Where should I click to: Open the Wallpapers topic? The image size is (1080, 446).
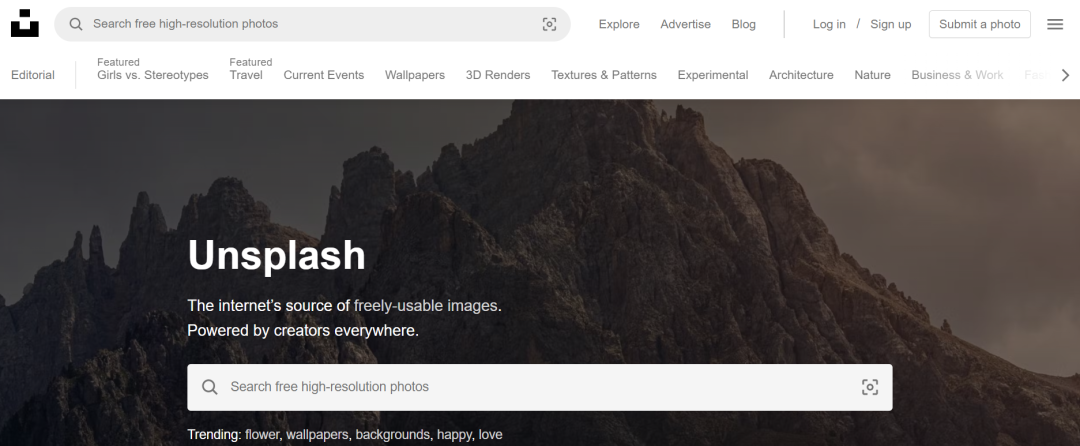415,75
